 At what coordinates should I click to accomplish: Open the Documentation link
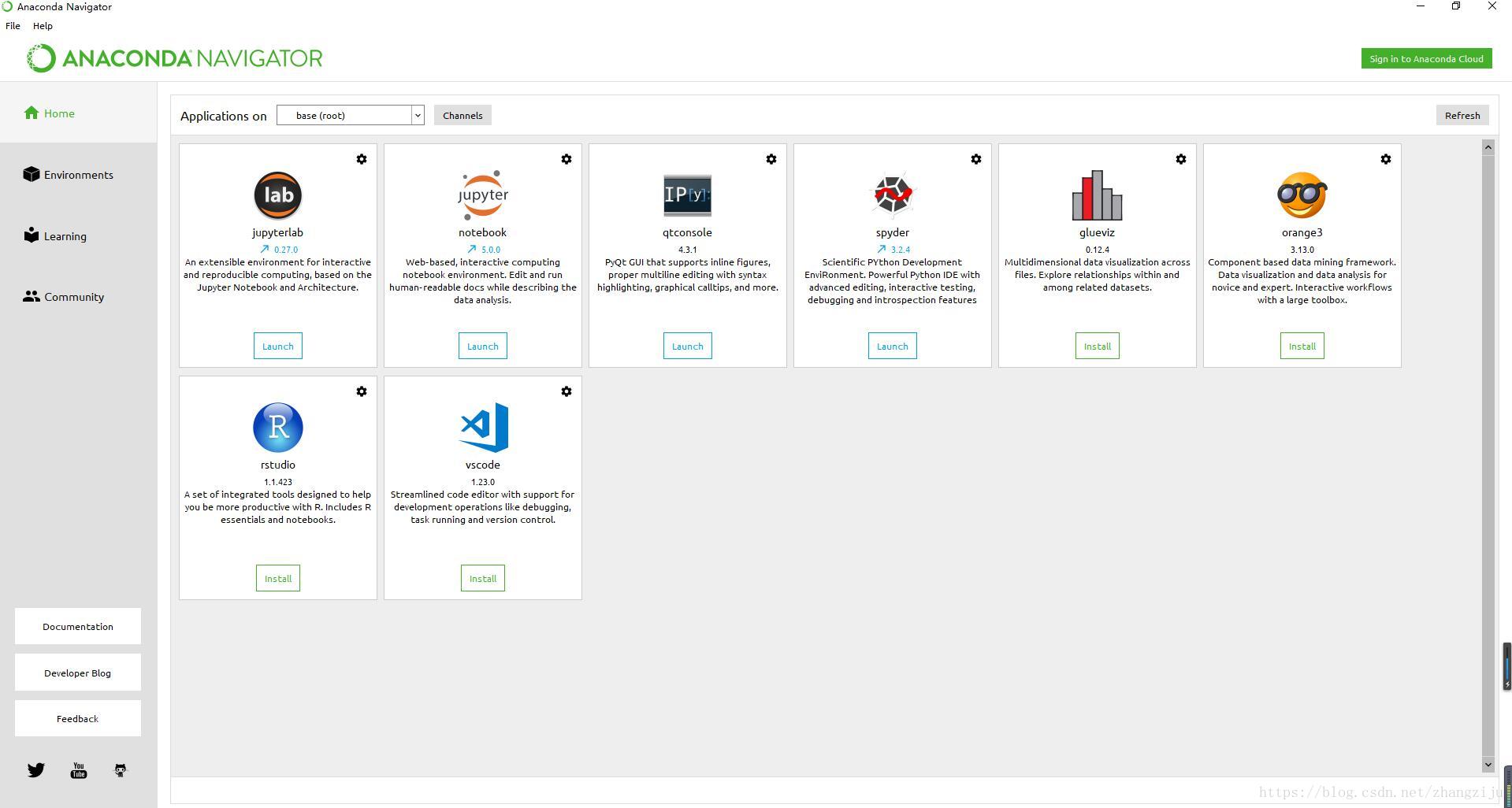(x=78, y=626)
